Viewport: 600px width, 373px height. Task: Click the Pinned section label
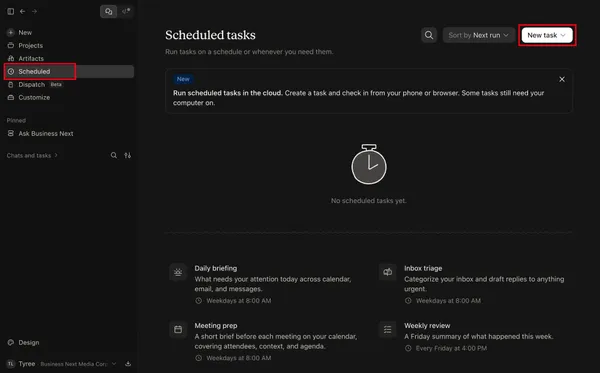(16, 121)
